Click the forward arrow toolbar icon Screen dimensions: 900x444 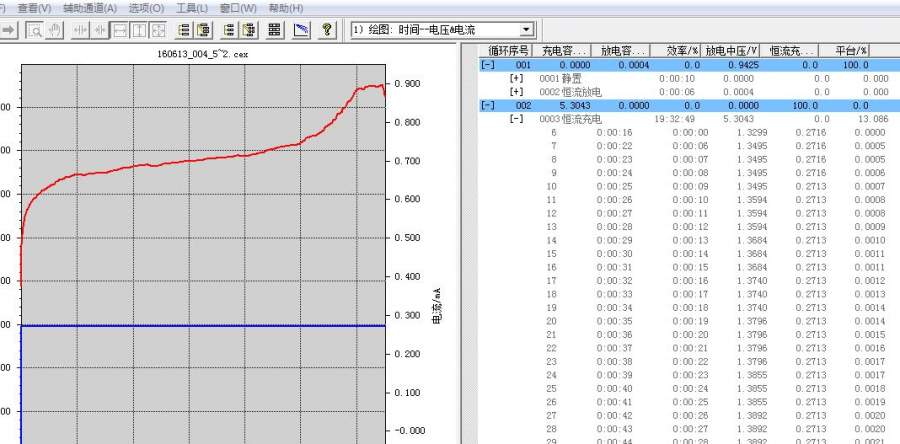pos(10,30)
